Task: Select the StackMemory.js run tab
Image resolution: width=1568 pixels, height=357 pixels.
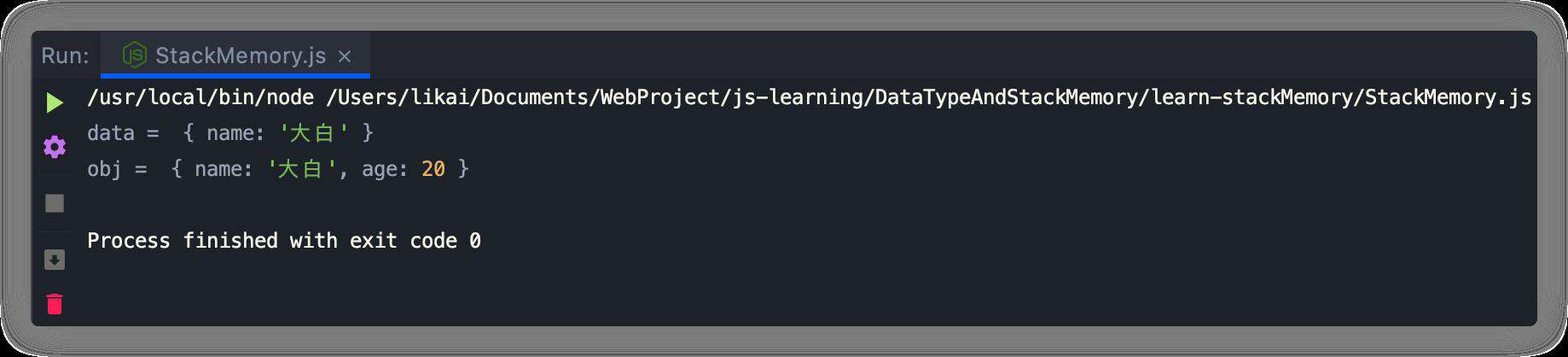Action: tap(235, 56)
